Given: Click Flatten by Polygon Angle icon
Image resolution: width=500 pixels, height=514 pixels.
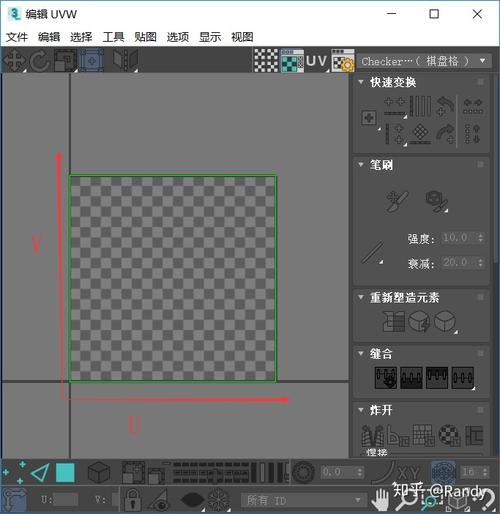Looking at the screenshot, I should coord(398,435).
